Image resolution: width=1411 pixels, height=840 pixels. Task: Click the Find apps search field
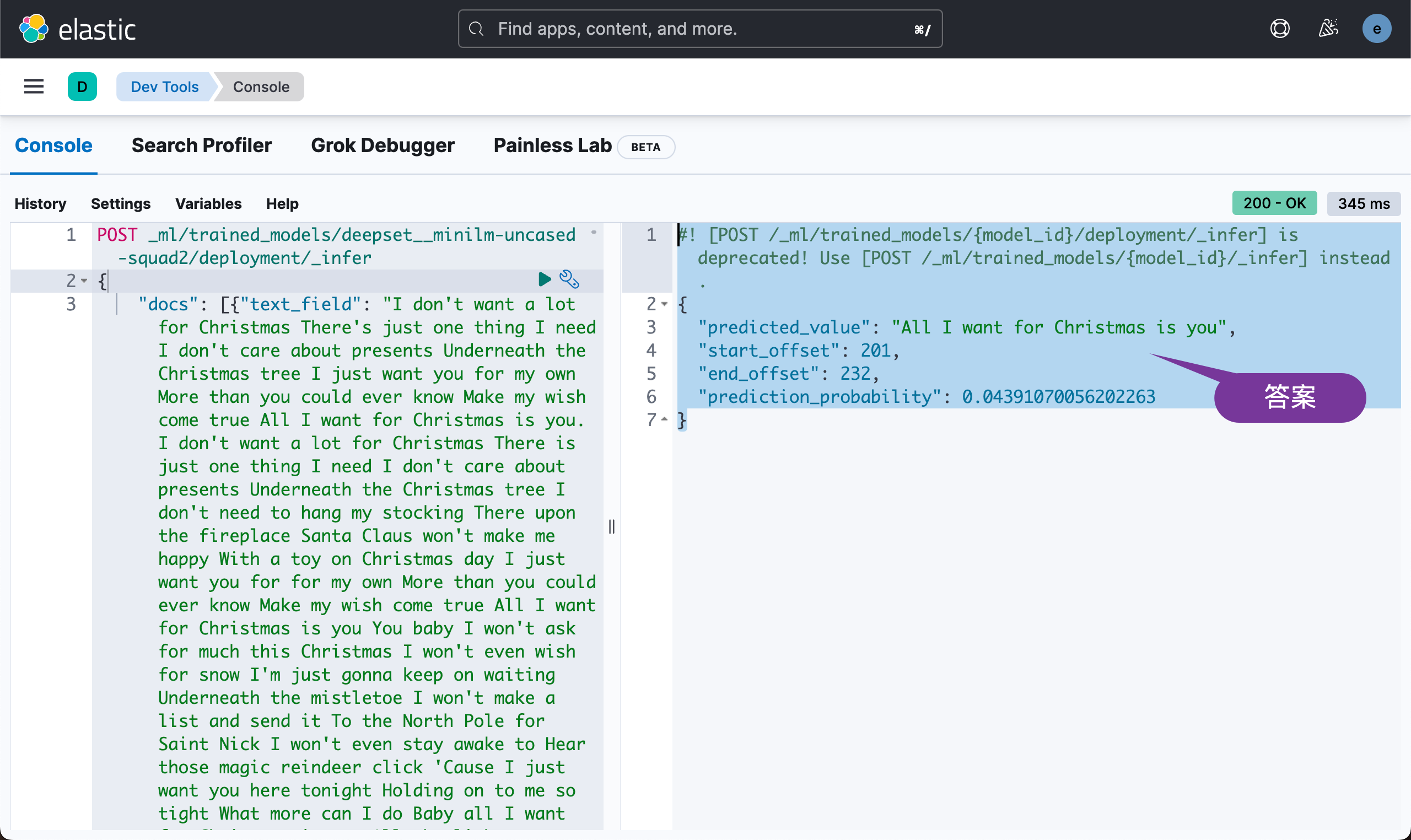699,29
